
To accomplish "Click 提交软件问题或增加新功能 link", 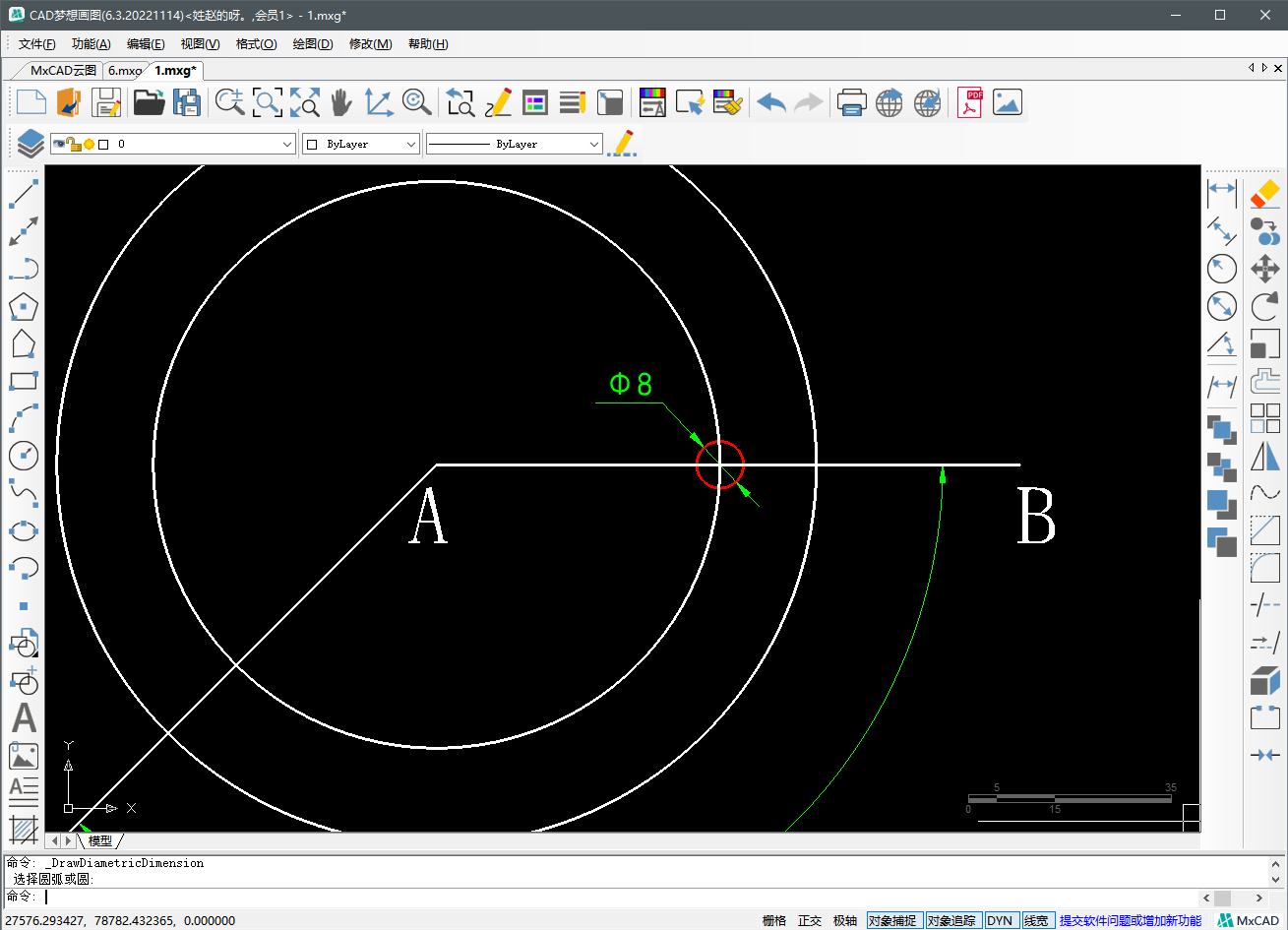I will (x=1130, y=921).
